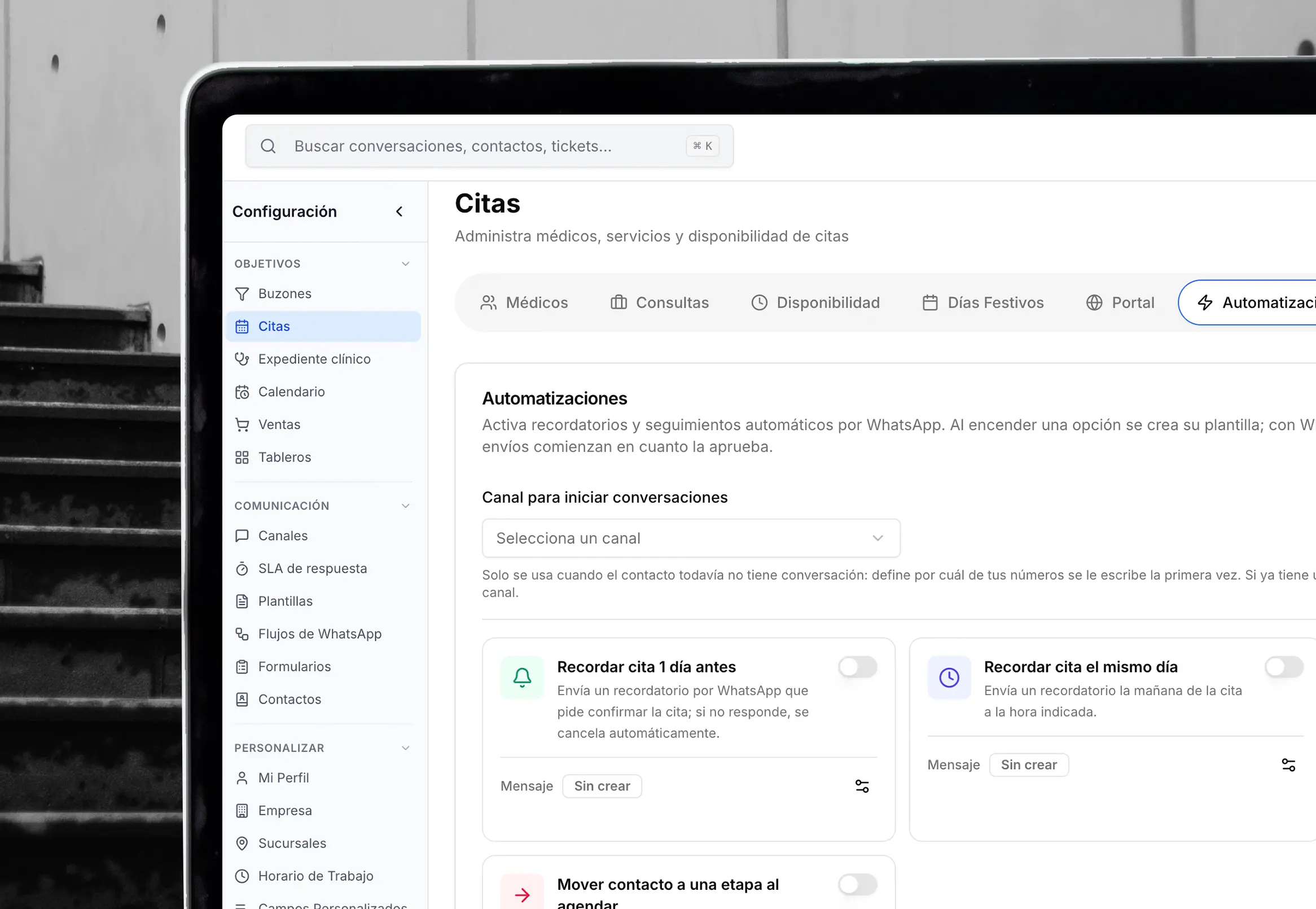Click the Contactos address book icon

coord(242,700)
